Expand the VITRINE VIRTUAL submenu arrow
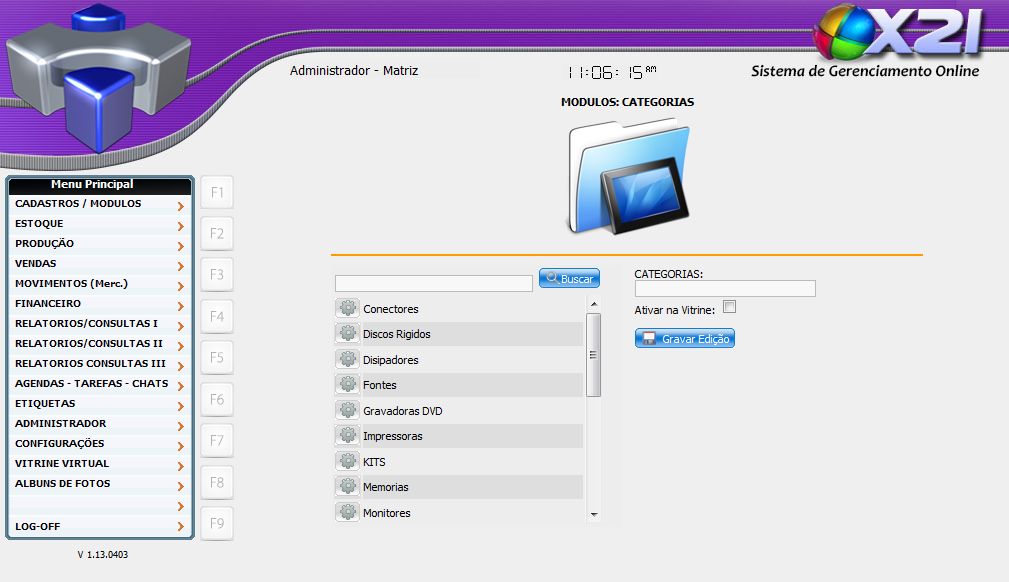 [x=180, y=466]
